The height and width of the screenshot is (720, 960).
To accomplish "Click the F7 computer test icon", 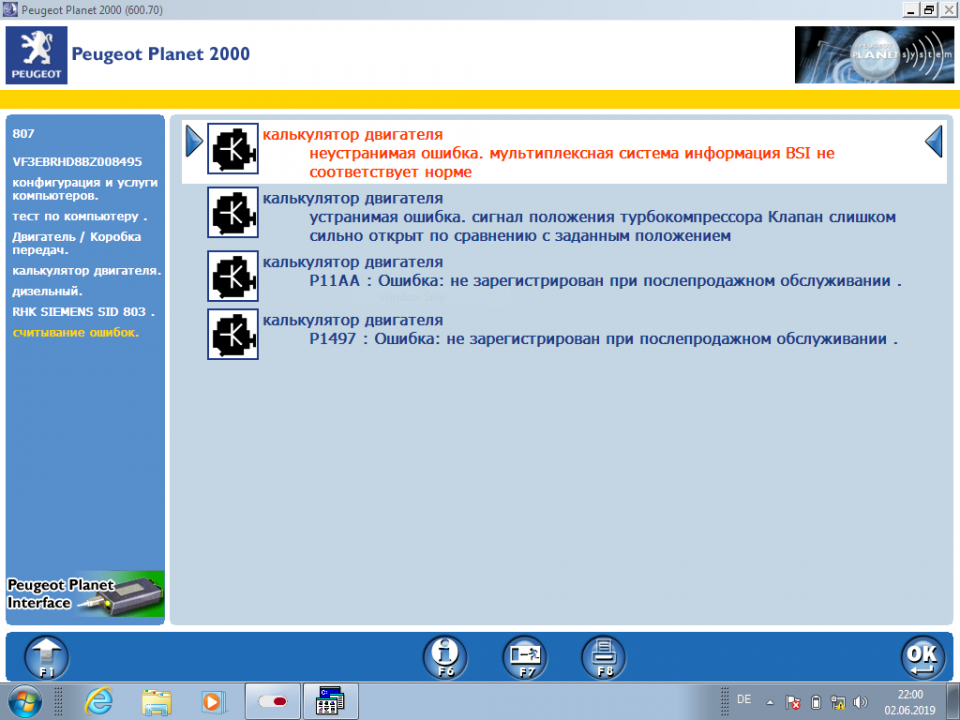I will tap(524, 657).
